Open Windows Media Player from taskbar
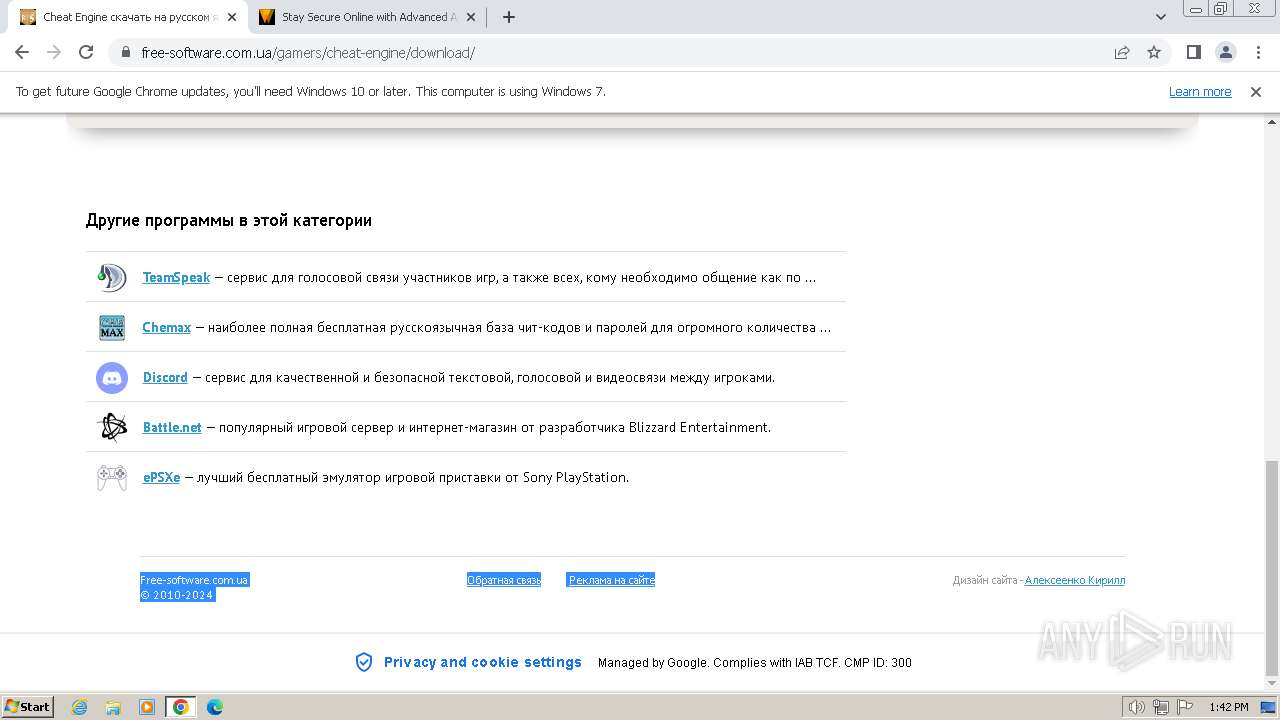The width and height of the screenshot is (1280, 720). tap(147, 707)
